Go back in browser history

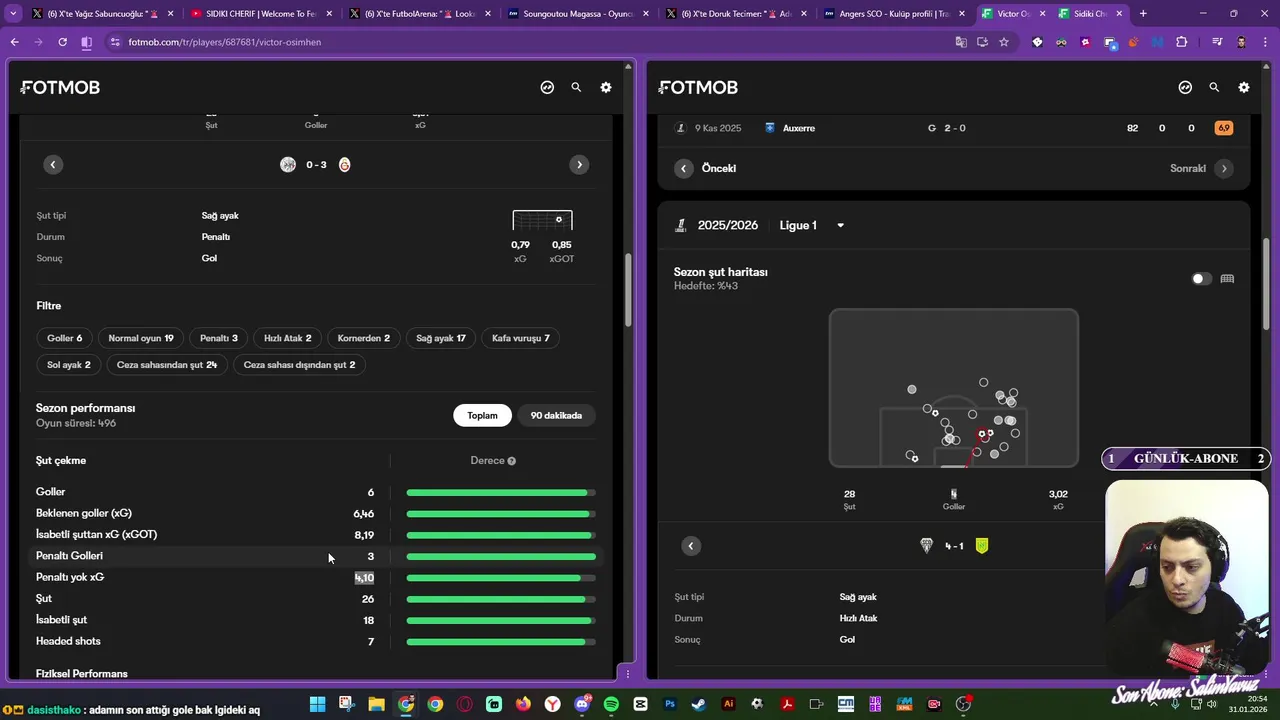[14, 42]
